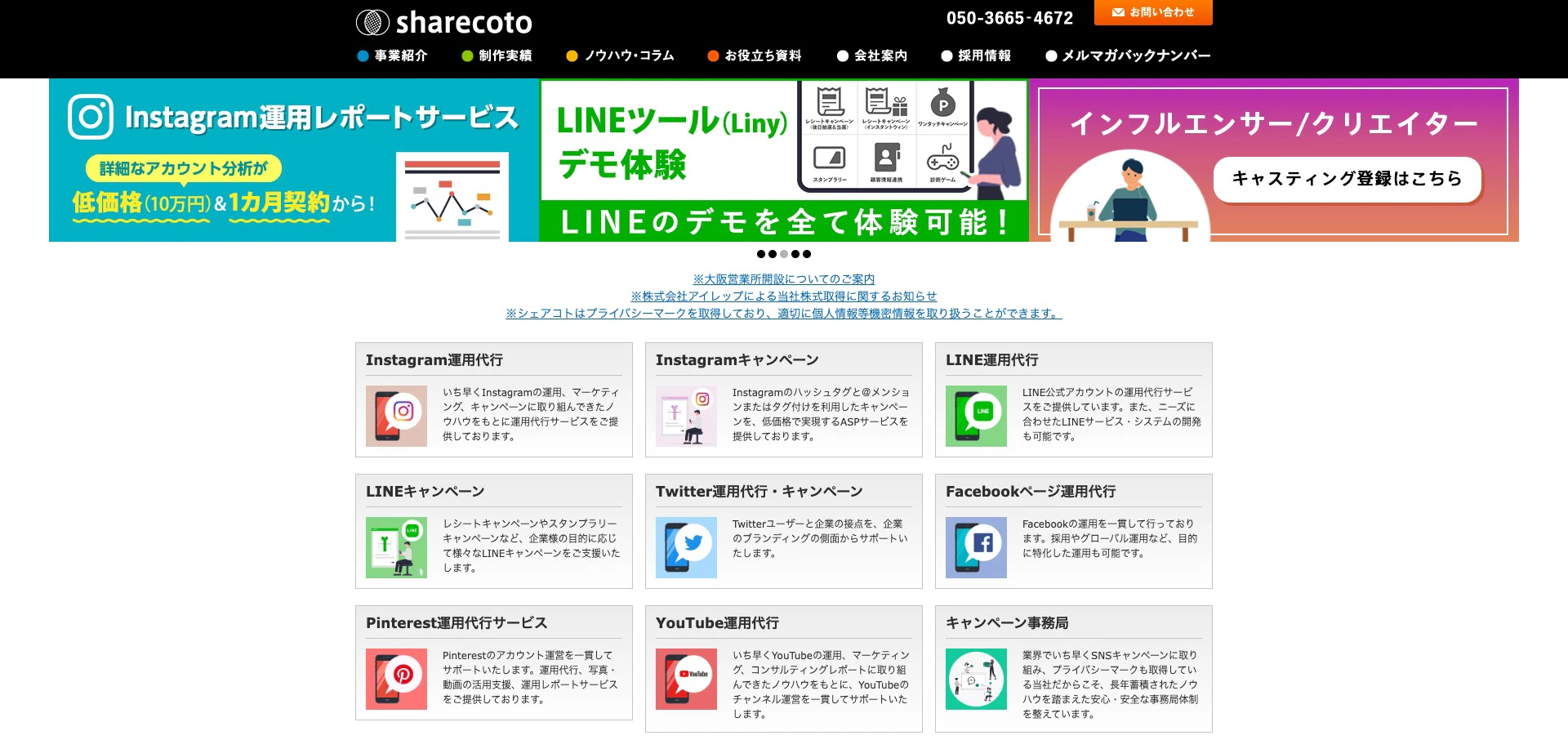This screenshot has width=1568, height=740.
Task: Click the Instagramキャンペーン card title
Action: 737,360
